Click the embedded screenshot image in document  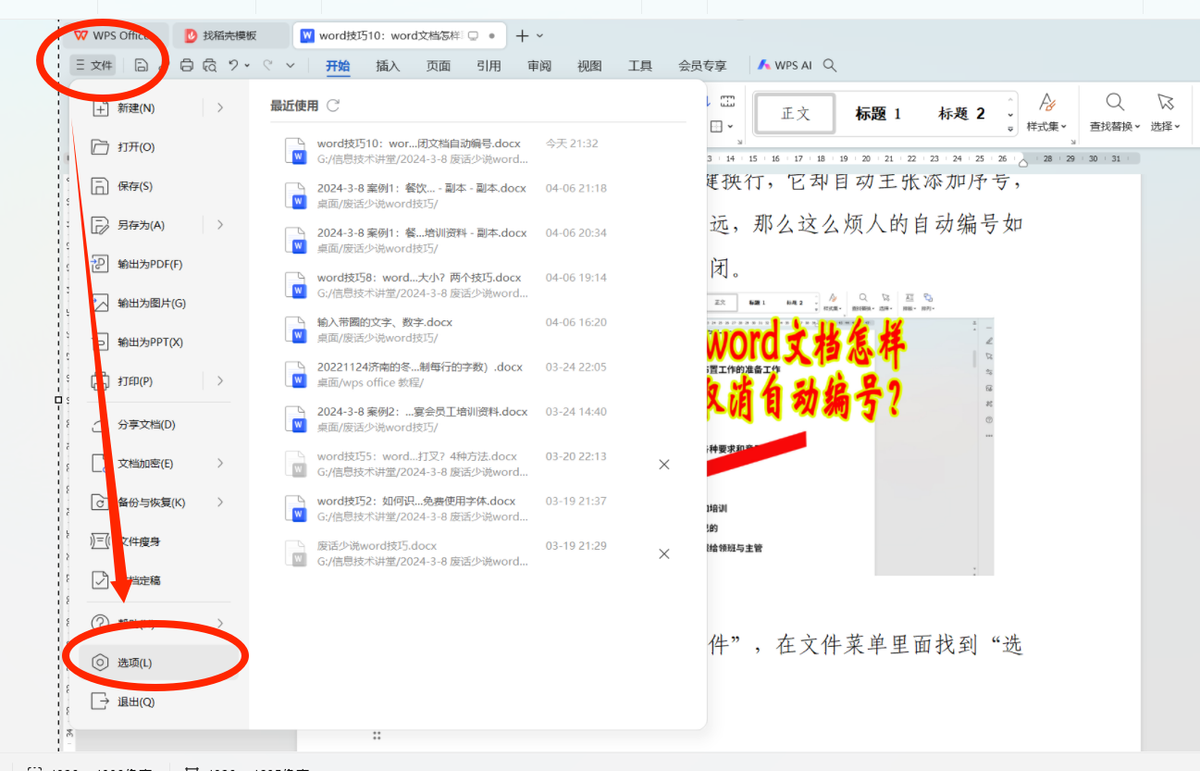pyautogui.click(x=849, y=433)
